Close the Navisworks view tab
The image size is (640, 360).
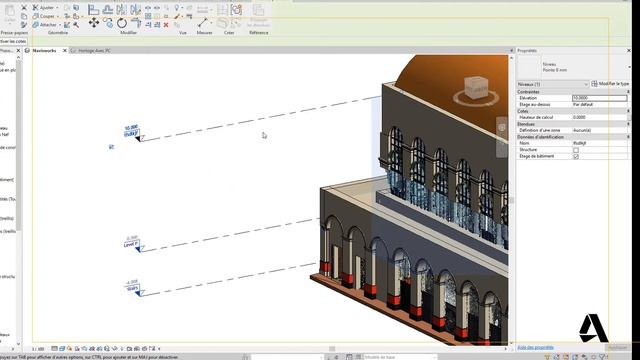click(x=64, y=51)
